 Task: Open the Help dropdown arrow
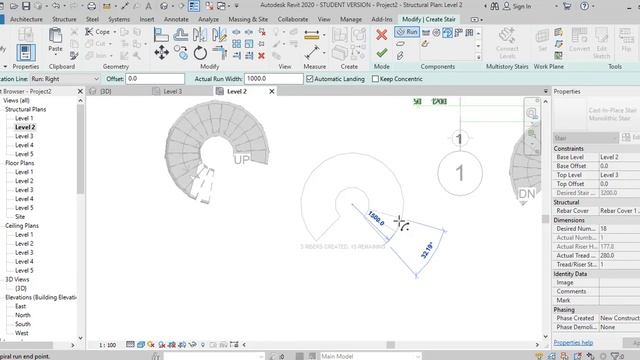point(593,7)
